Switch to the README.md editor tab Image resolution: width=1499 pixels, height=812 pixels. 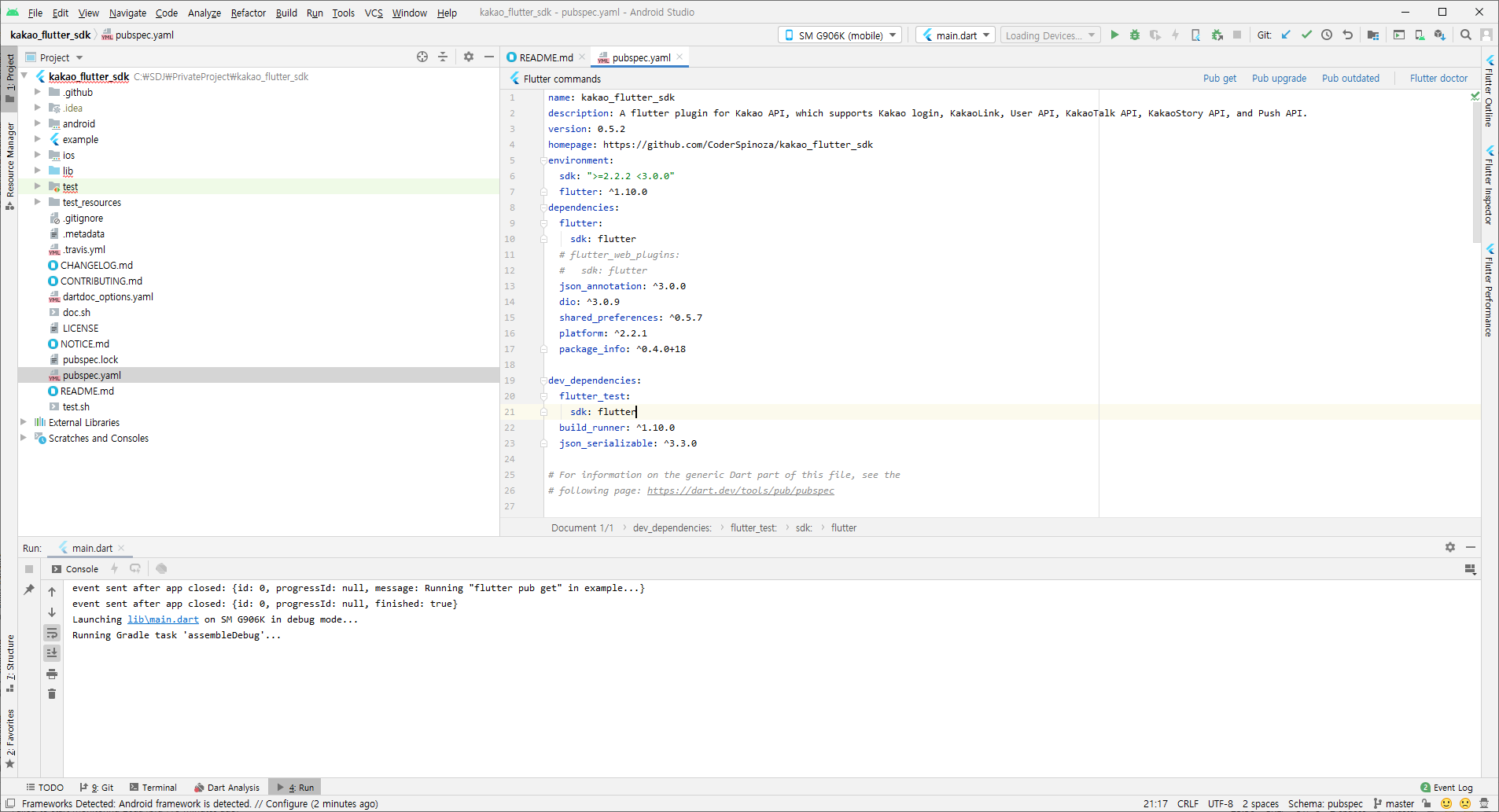click(546, 57)
